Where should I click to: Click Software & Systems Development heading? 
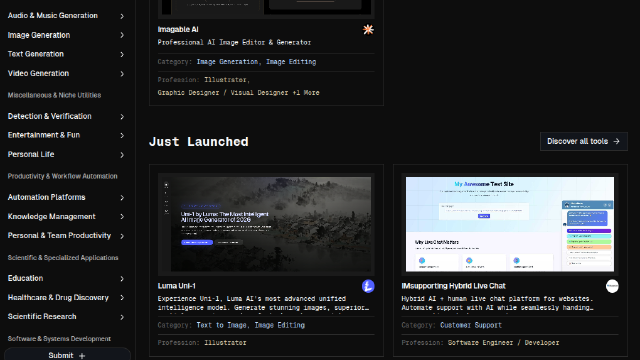(x=59, y=339)
